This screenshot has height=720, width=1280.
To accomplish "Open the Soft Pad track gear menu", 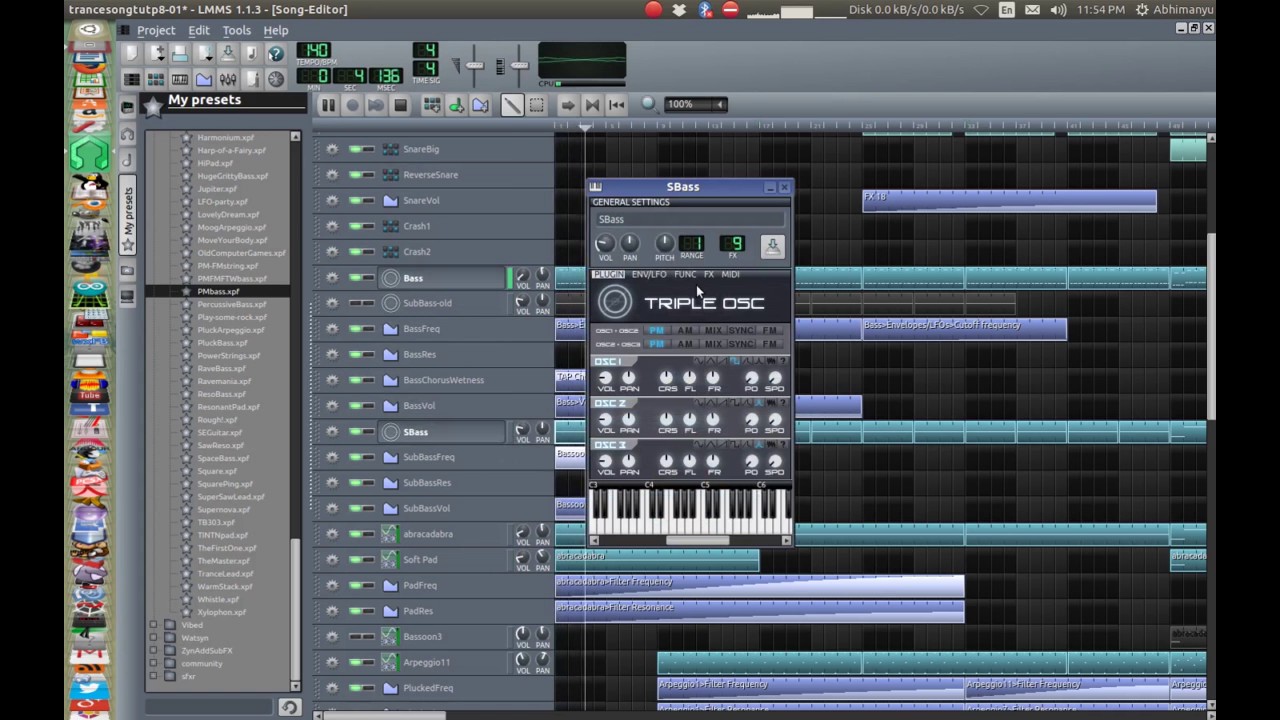I will [332, 560].
